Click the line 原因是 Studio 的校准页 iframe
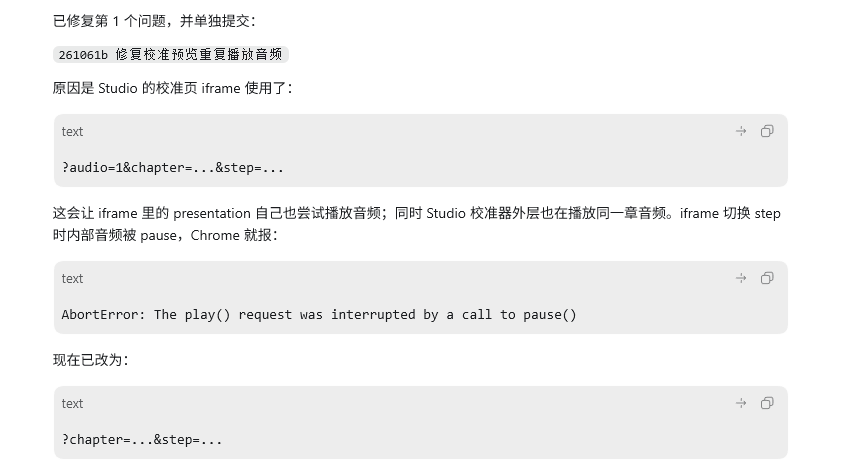This screenshot has width=855, height=463. pos(173,88)
